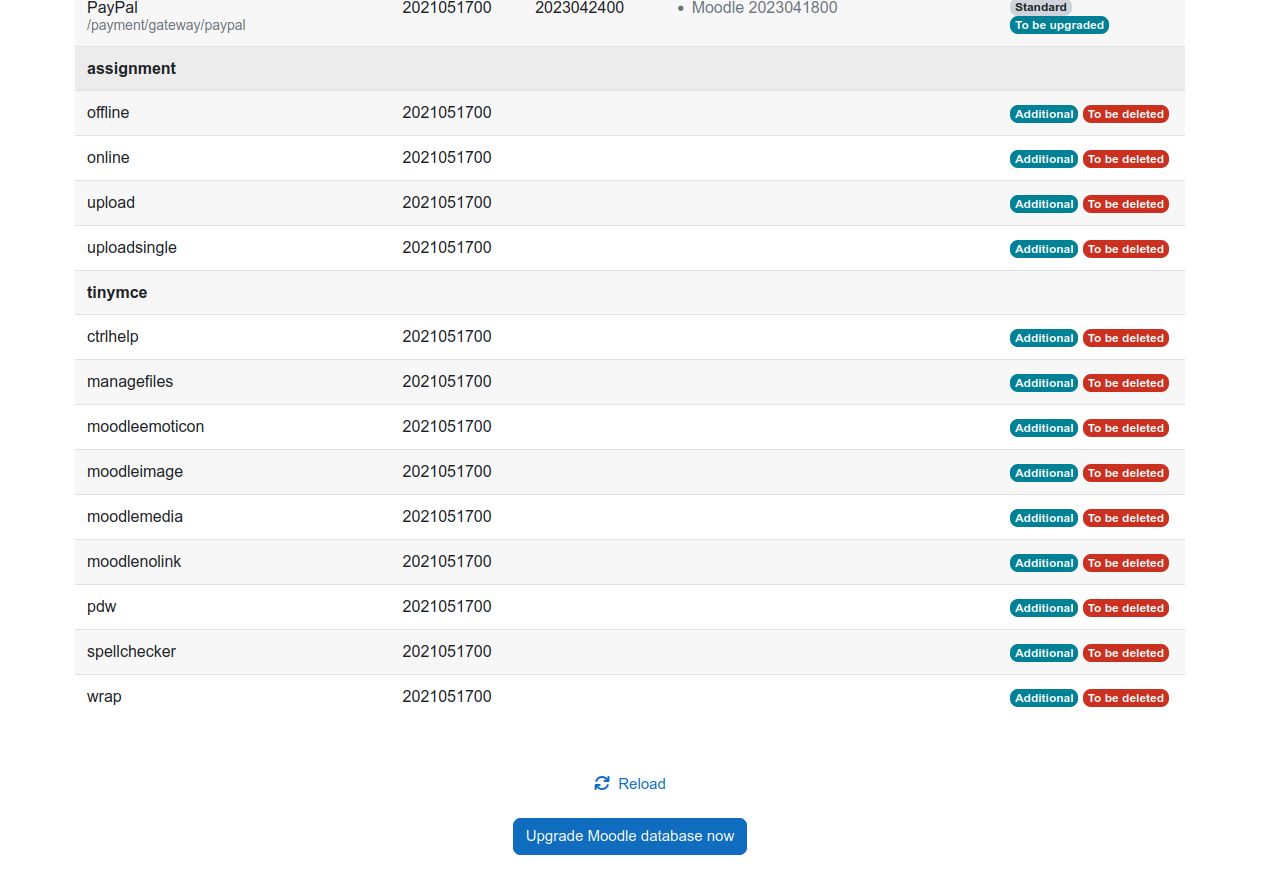Click the online plugin row name
The height and width of the screenshot is (879, 1280).
(x=108, y=158)
